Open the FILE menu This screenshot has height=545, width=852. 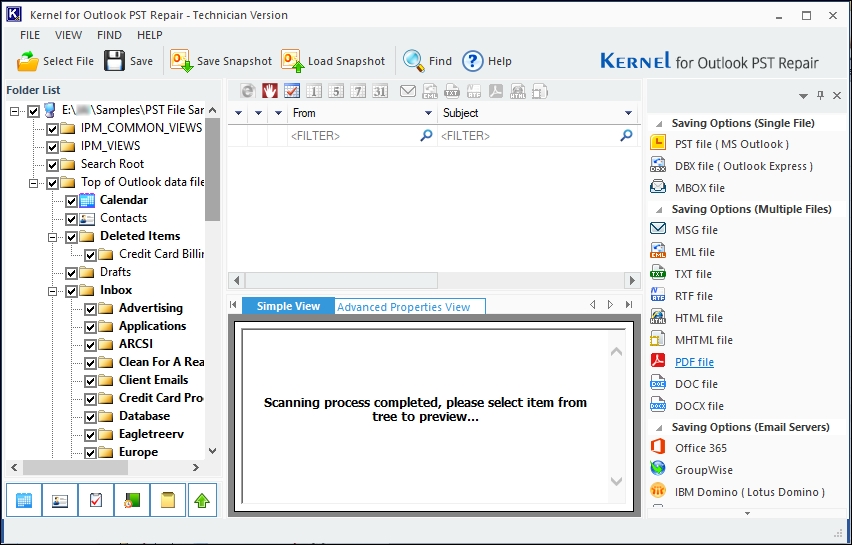[x=30, y=35]
